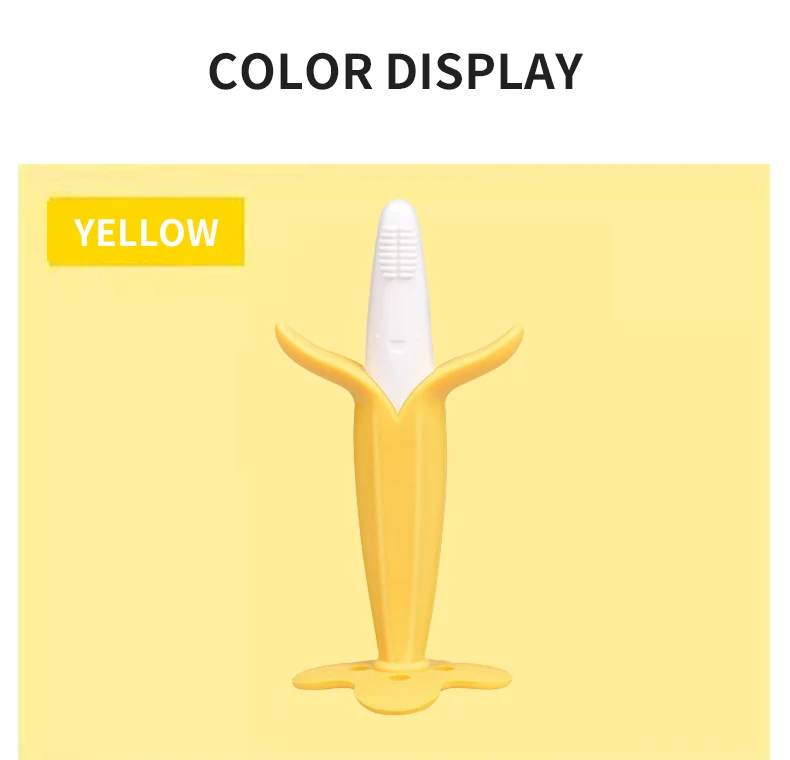790x760 pixels.
Task: Click the long yellow handle of the teether
Action: coord(401,529)
